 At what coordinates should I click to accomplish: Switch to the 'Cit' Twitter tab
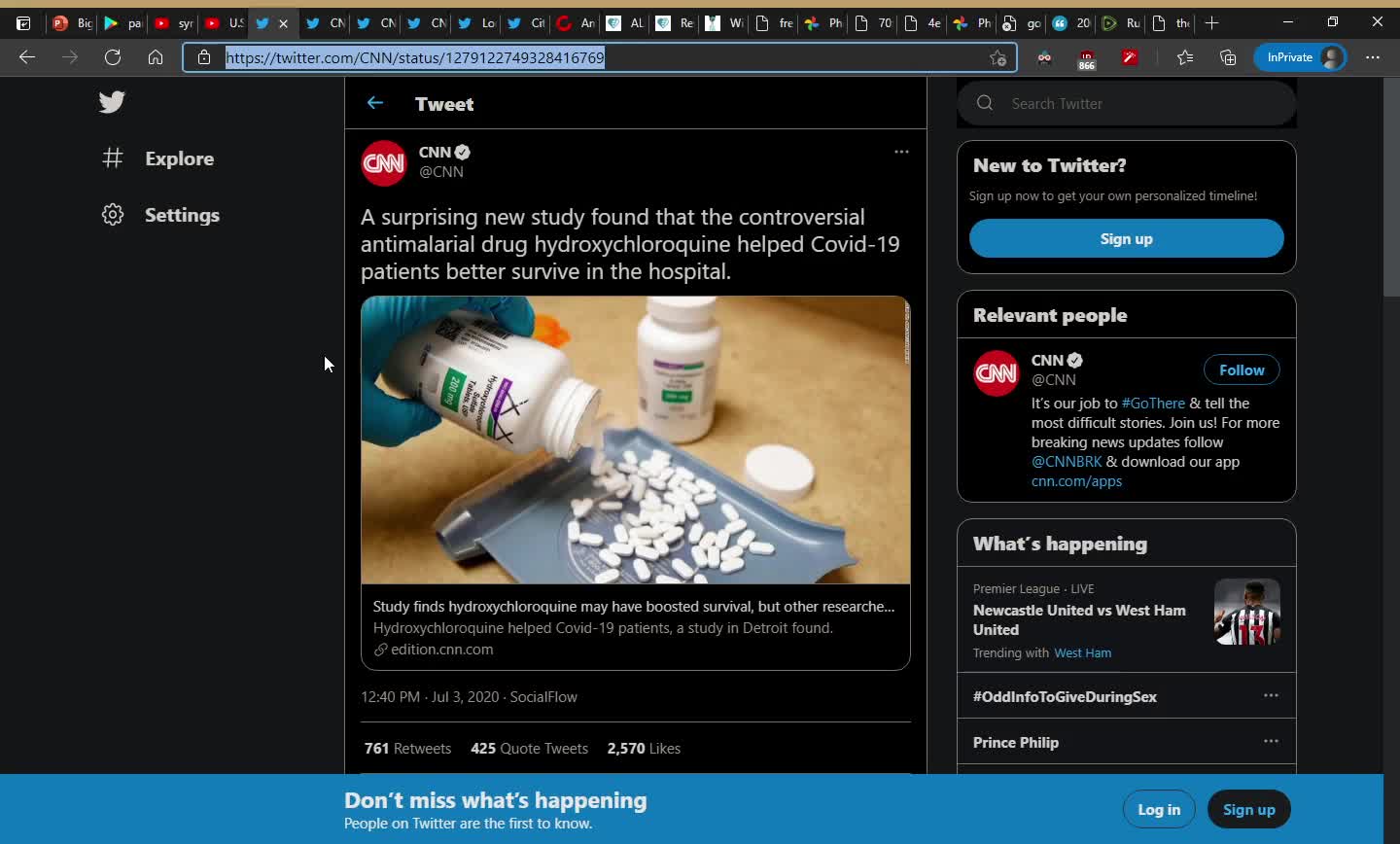tap(527, 22)
